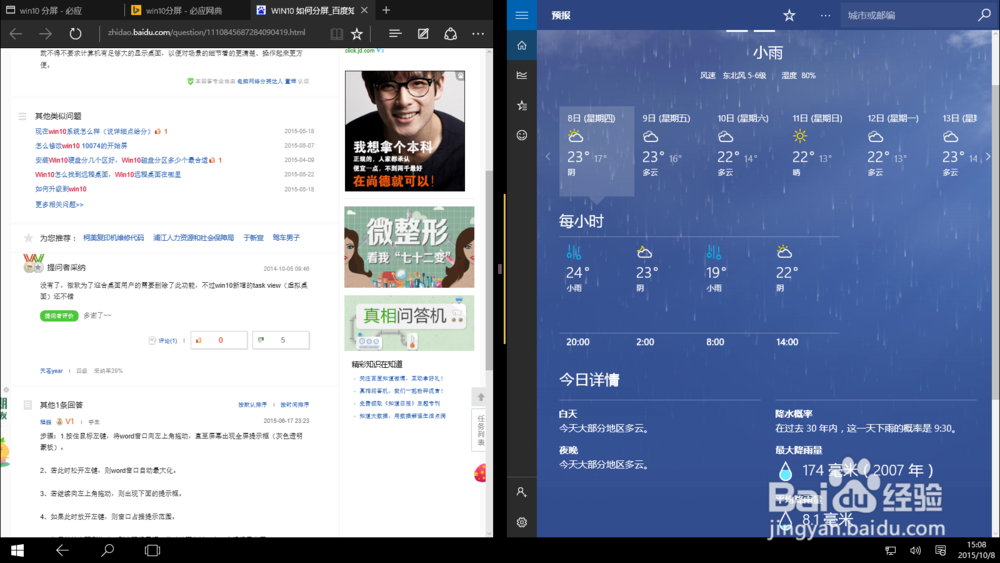Click Edge page vertical scrollbar
Viewport: 1000px width, 563px height.
[x=489, y=271]
